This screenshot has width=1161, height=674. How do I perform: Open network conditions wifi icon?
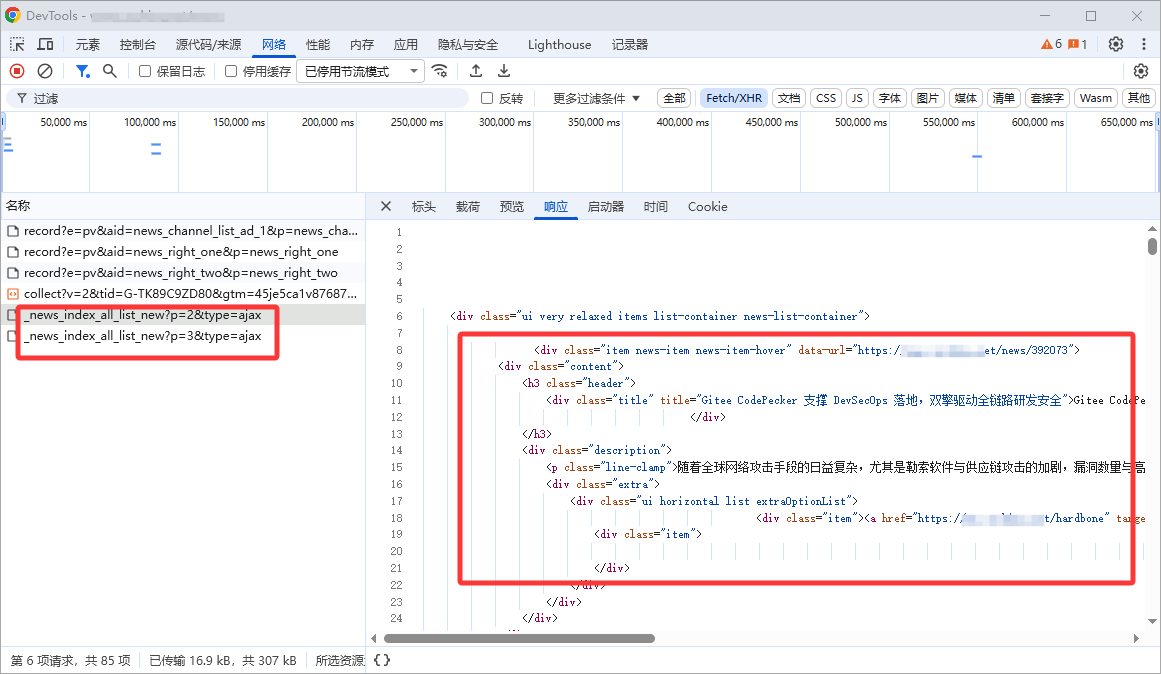[x=440, y=71]
